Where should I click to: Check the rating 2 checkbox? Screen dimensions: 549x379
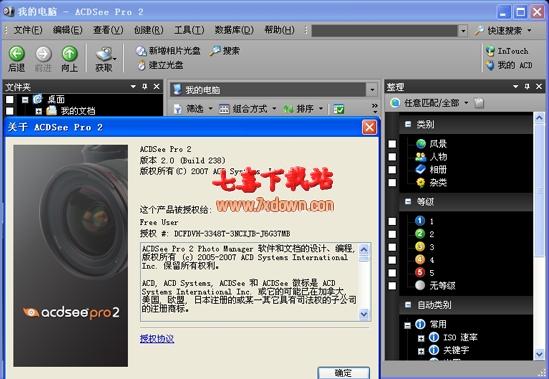(392, 234)
